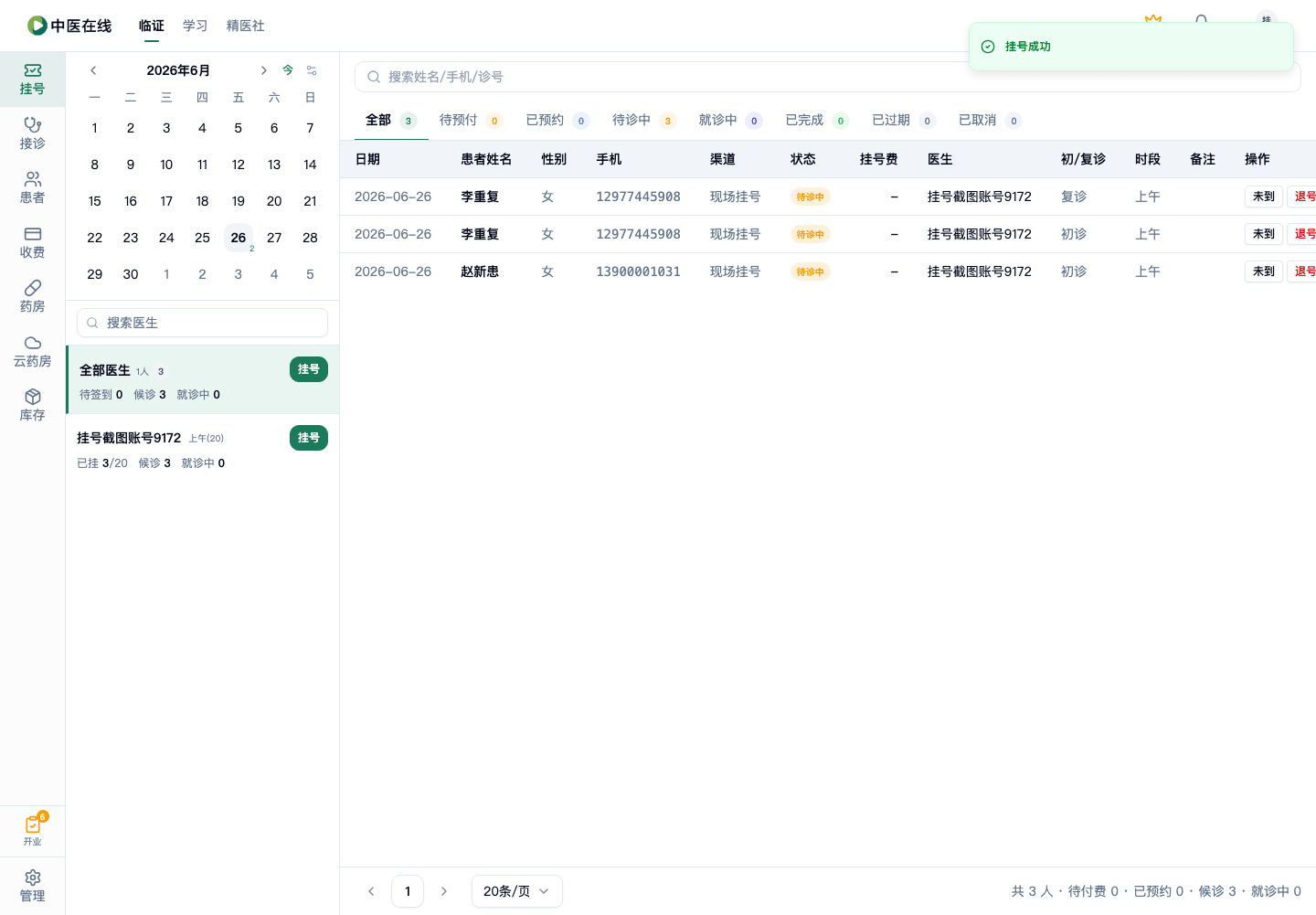Select June 9 in the calendar
Image resolution: width=1316 pixels, height=915 pixels.
131,165
